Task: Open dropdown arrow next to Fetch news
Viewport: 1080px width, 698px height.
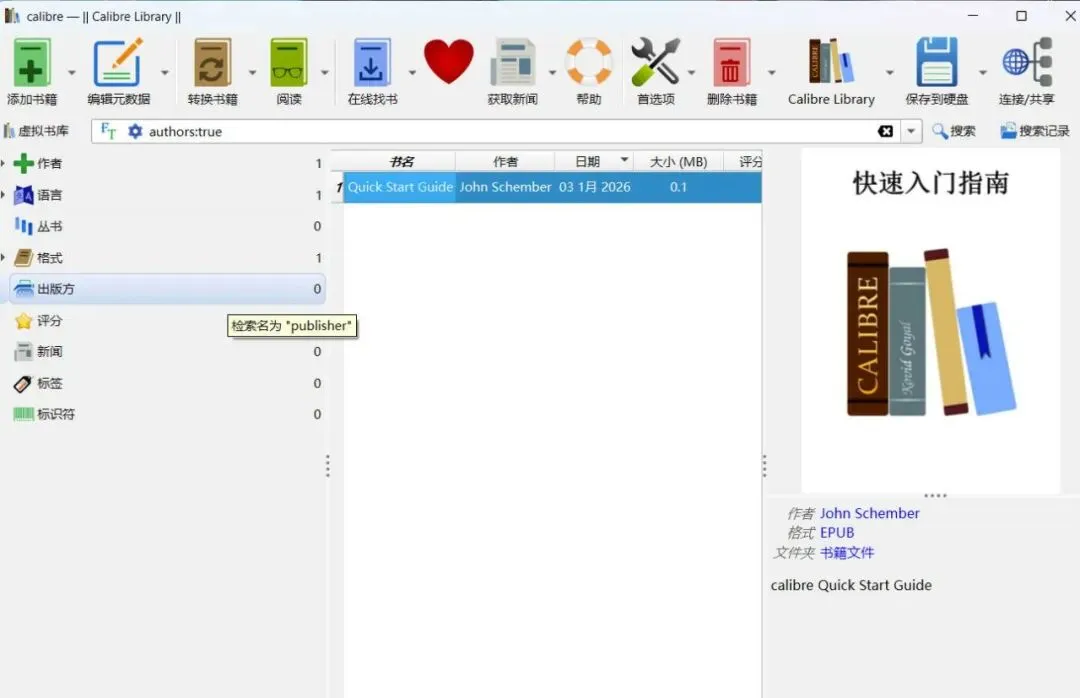Action: 552,72
